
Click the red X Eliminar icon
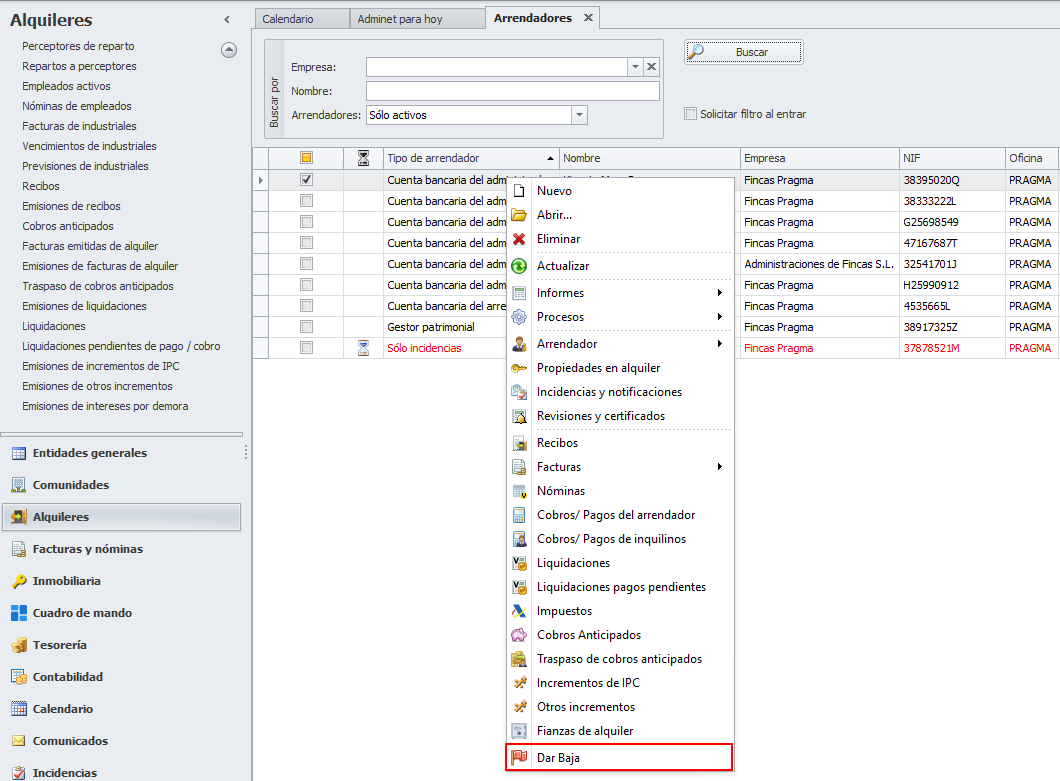519,239
